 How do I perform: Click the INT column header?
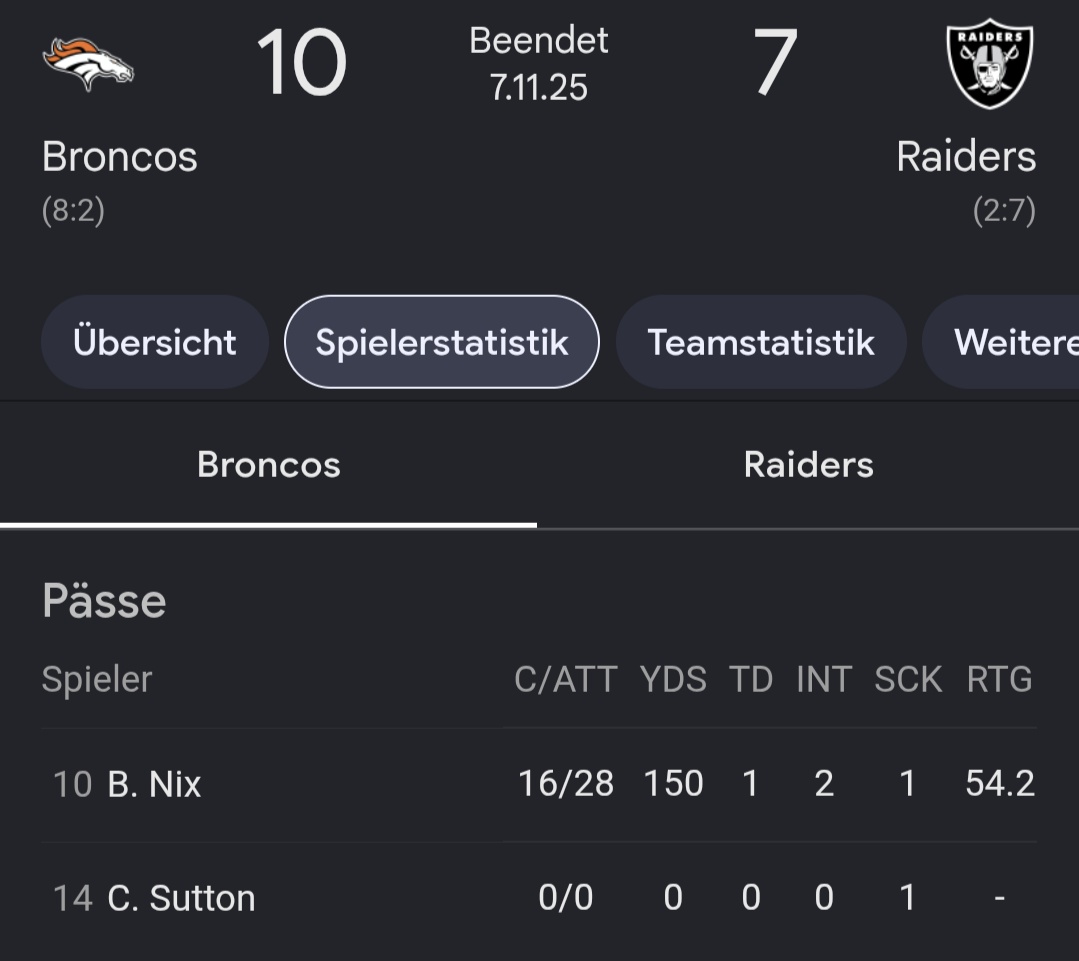[x=824, y=680]
